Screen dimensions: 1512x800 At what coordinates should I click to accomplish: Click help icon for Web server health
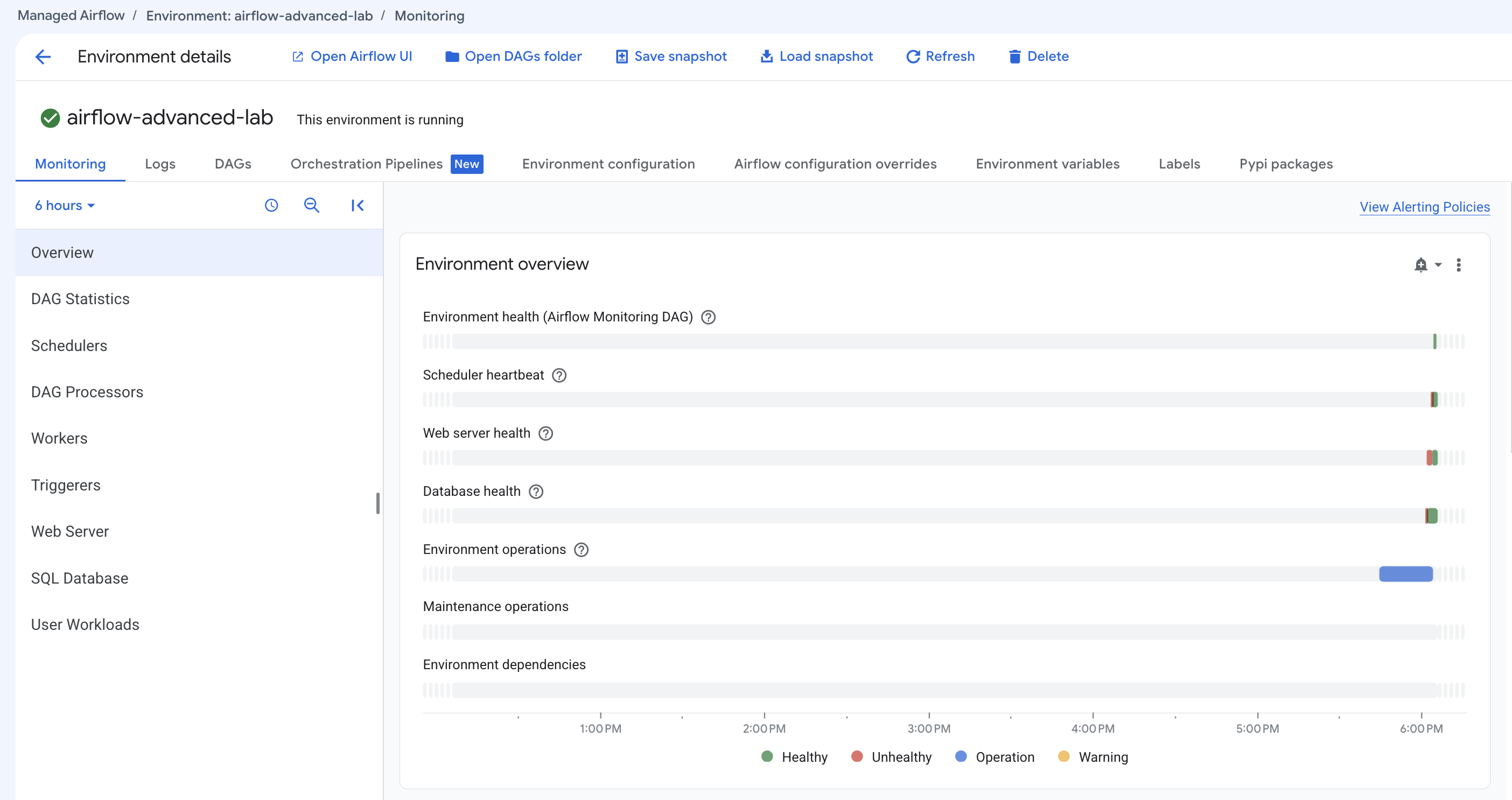(546, 434)
